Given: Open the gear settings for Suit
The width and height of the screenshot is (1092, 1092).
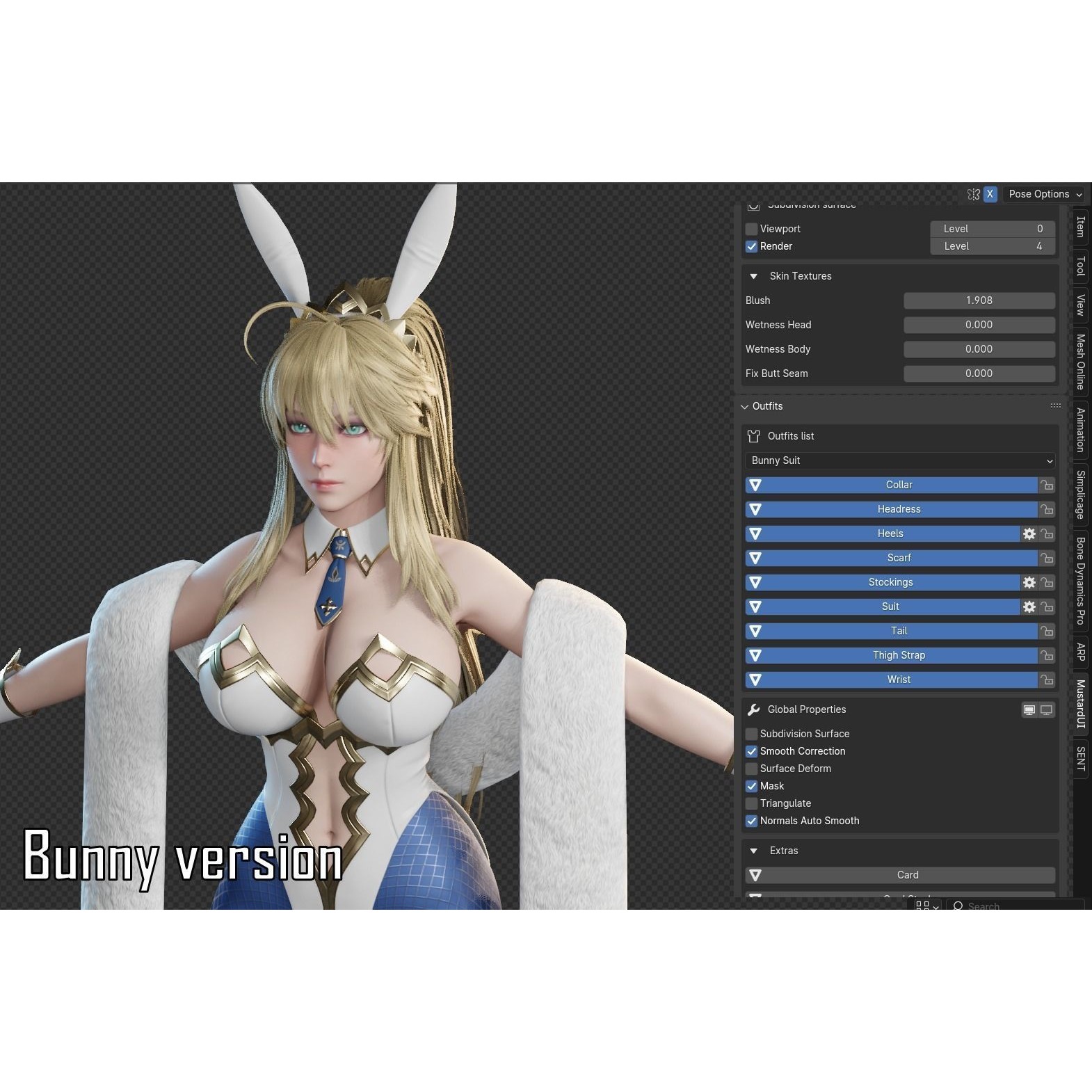Looking at the screenshot, I should click(1029, 607).
